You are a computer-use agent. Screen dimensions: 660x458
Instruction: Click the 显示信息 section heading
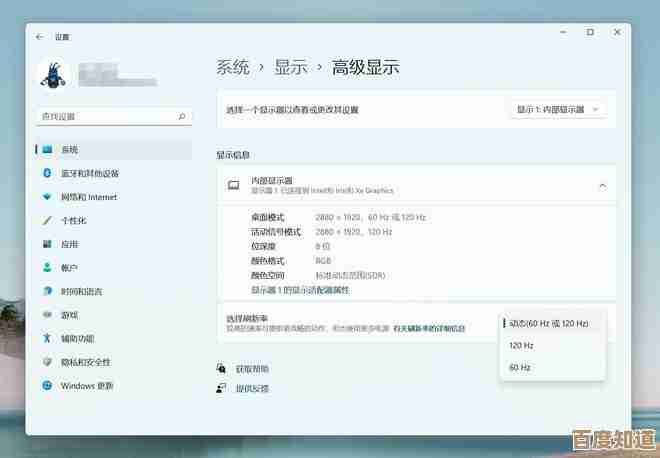[x=233, y=155]
